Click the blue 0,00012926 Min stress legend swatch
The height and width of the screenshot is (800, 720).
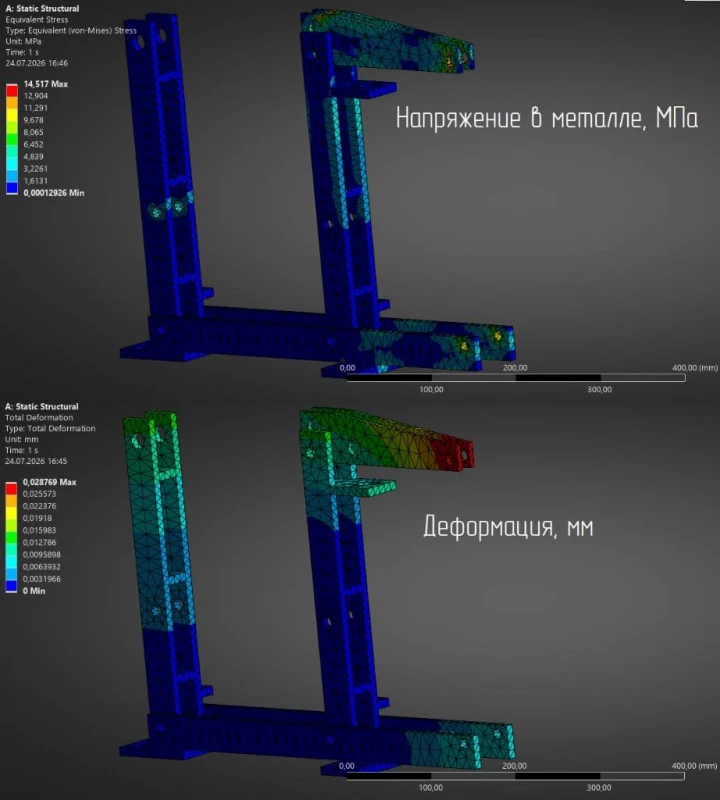click(x=12, y=188)
